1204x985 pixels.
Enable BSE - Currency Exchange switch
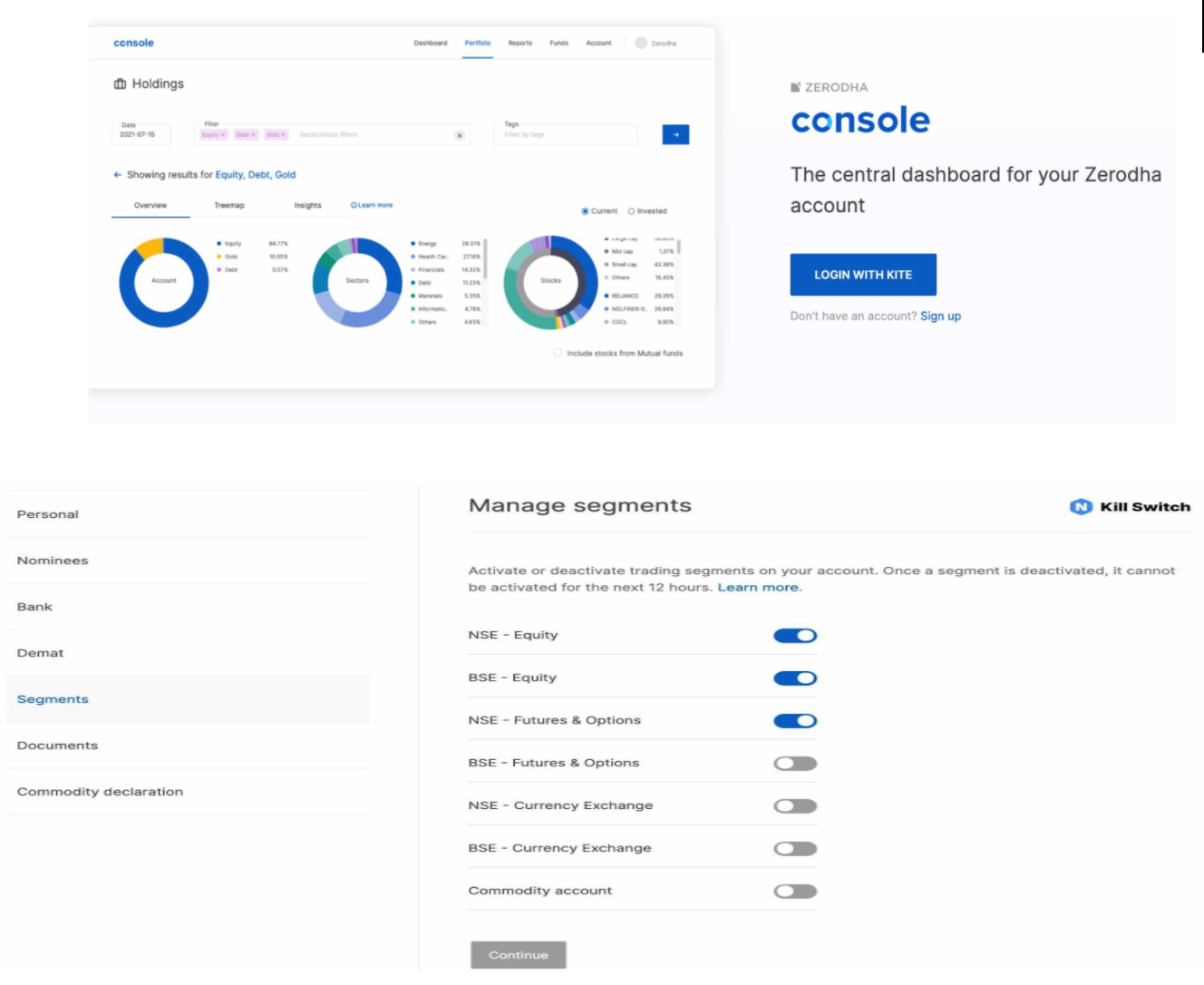(x=795, y=848)
